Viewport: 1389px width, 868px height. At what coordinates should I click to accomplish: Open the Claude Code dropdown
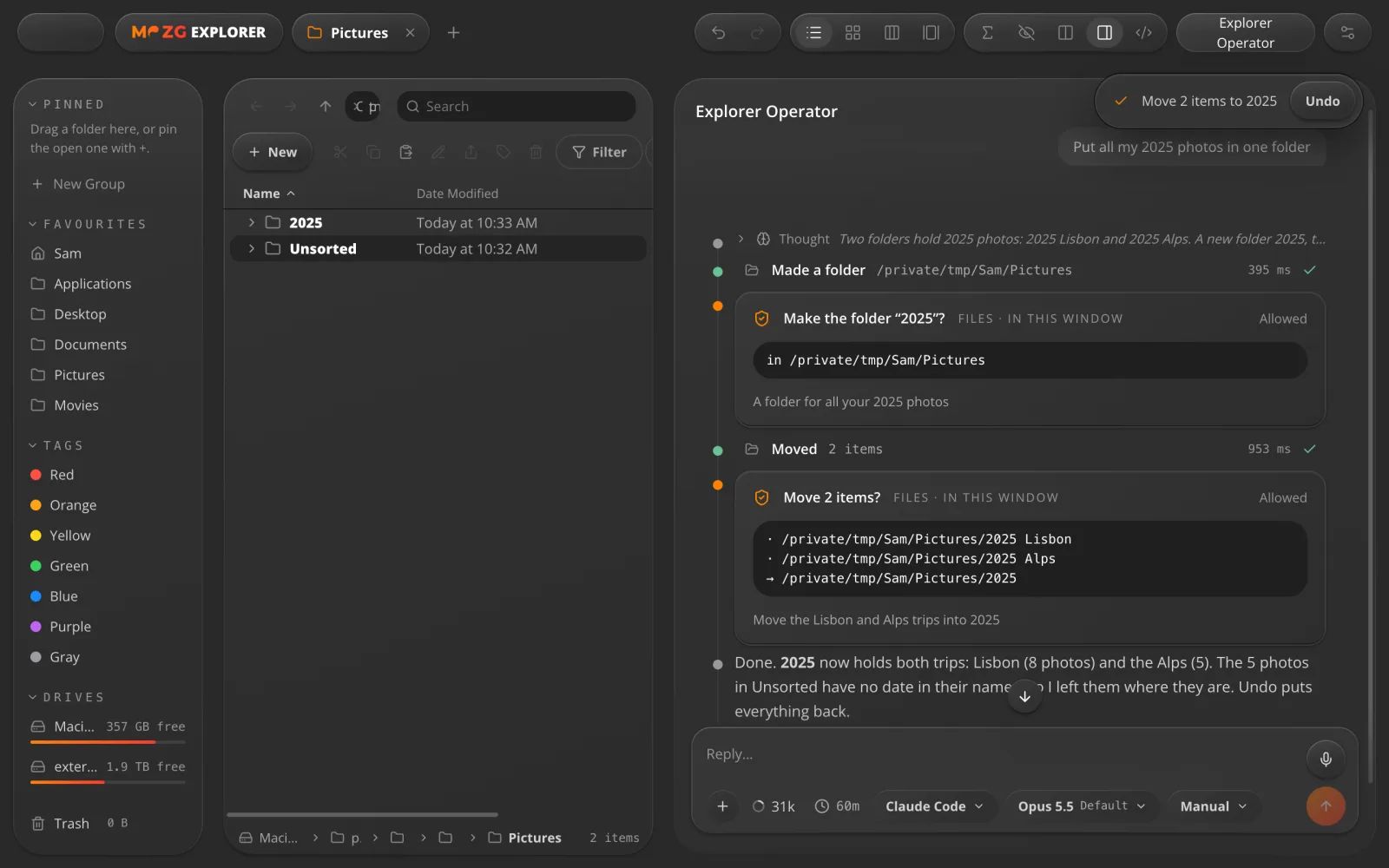[934, 806]
